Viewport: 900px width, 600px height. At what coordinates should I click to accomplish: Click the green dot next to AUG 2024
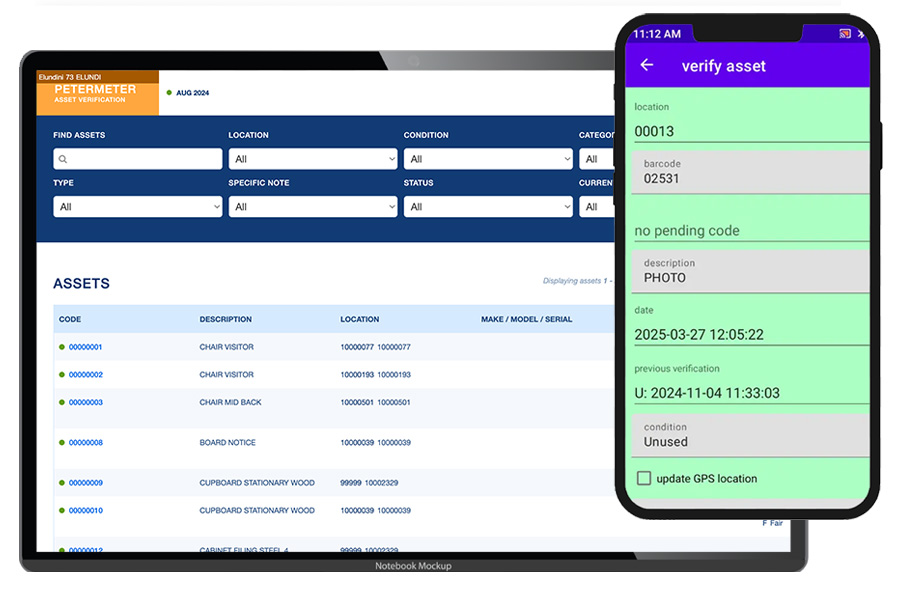[x=170, y=93]
